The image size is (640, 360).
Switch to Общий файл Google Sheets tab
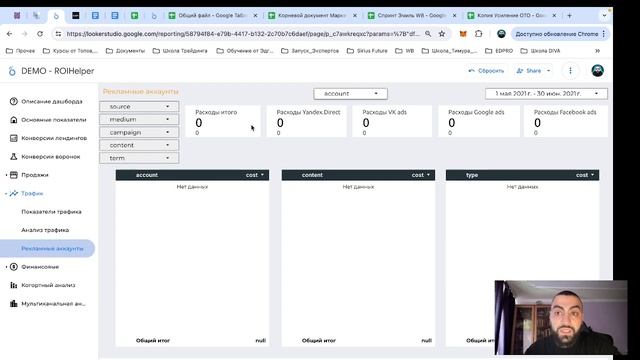coord(213,16)
